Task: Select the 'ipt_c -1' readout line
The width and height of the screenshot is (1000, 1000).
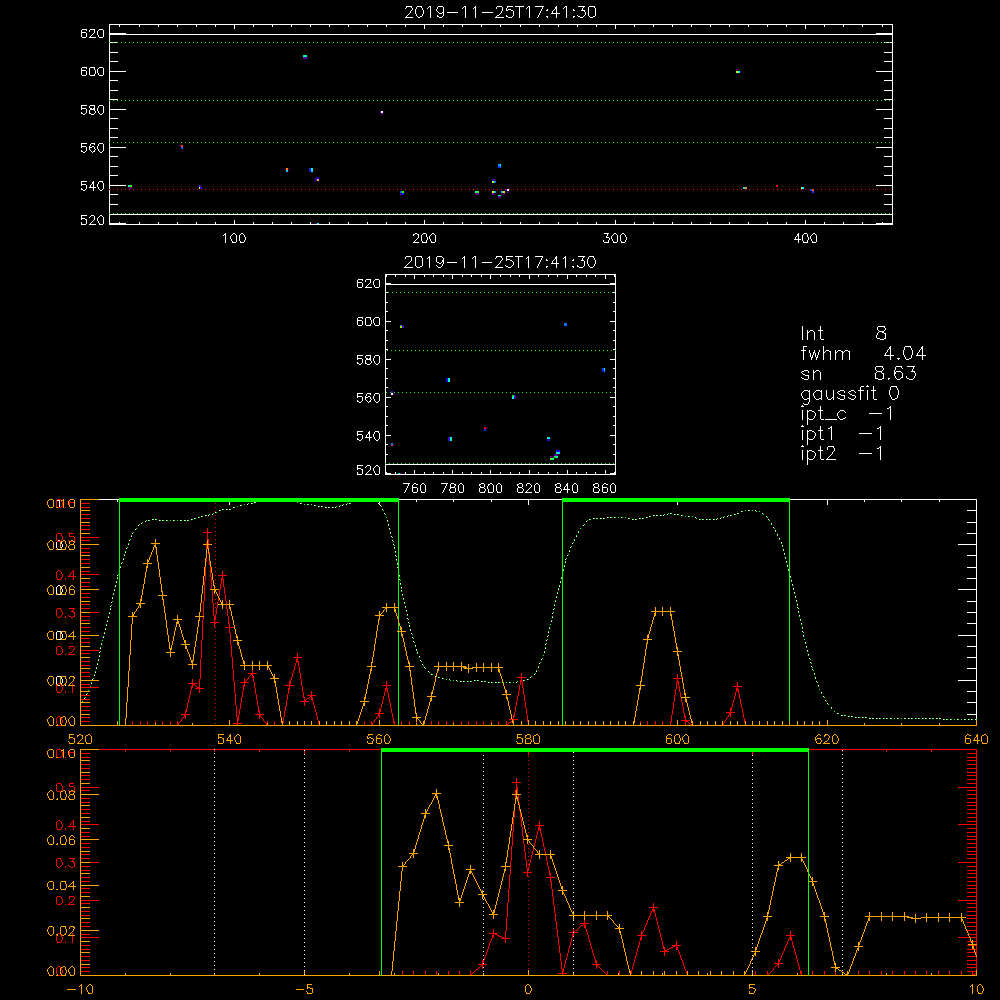Action: (847, 414)
